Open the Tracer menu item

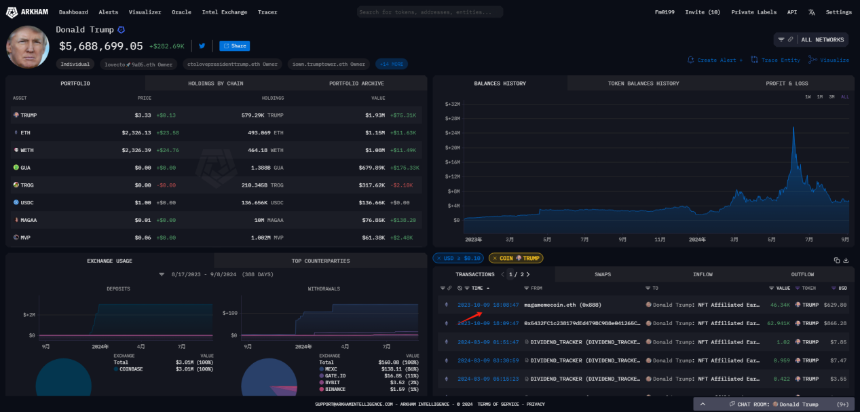(267, 12)
